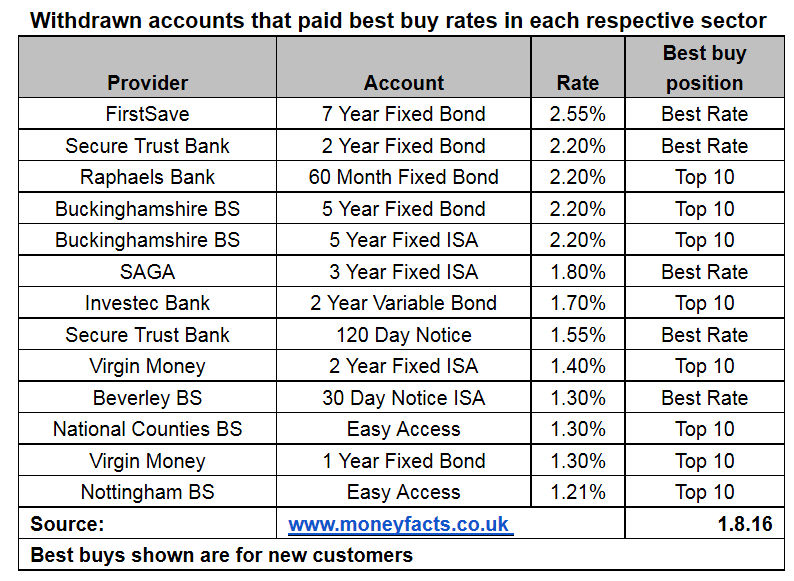This screenshot has width=794, height=581.
Task: Select the FirstSave provider cell
Action: (148, 114)
